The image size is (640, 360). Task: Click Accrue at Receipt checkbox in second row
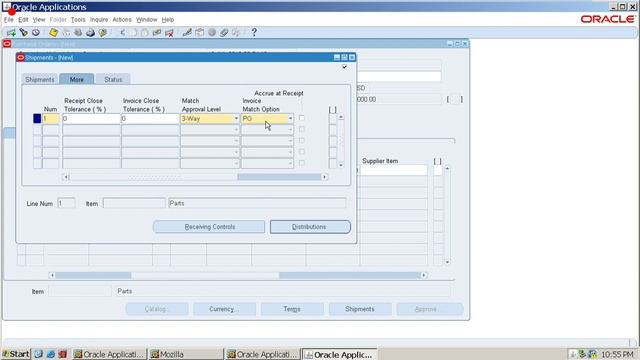pos(302,129)
